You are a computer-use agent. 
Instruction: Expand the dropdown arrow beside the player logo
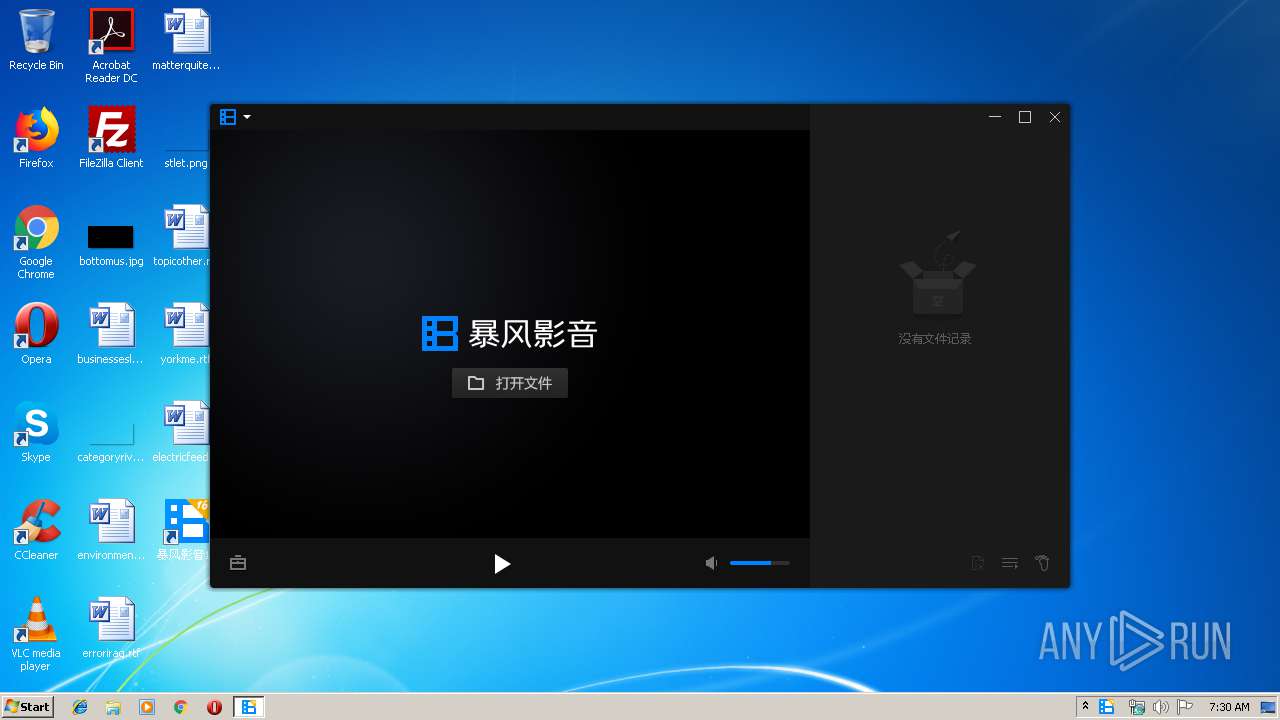tap(247, 117)
